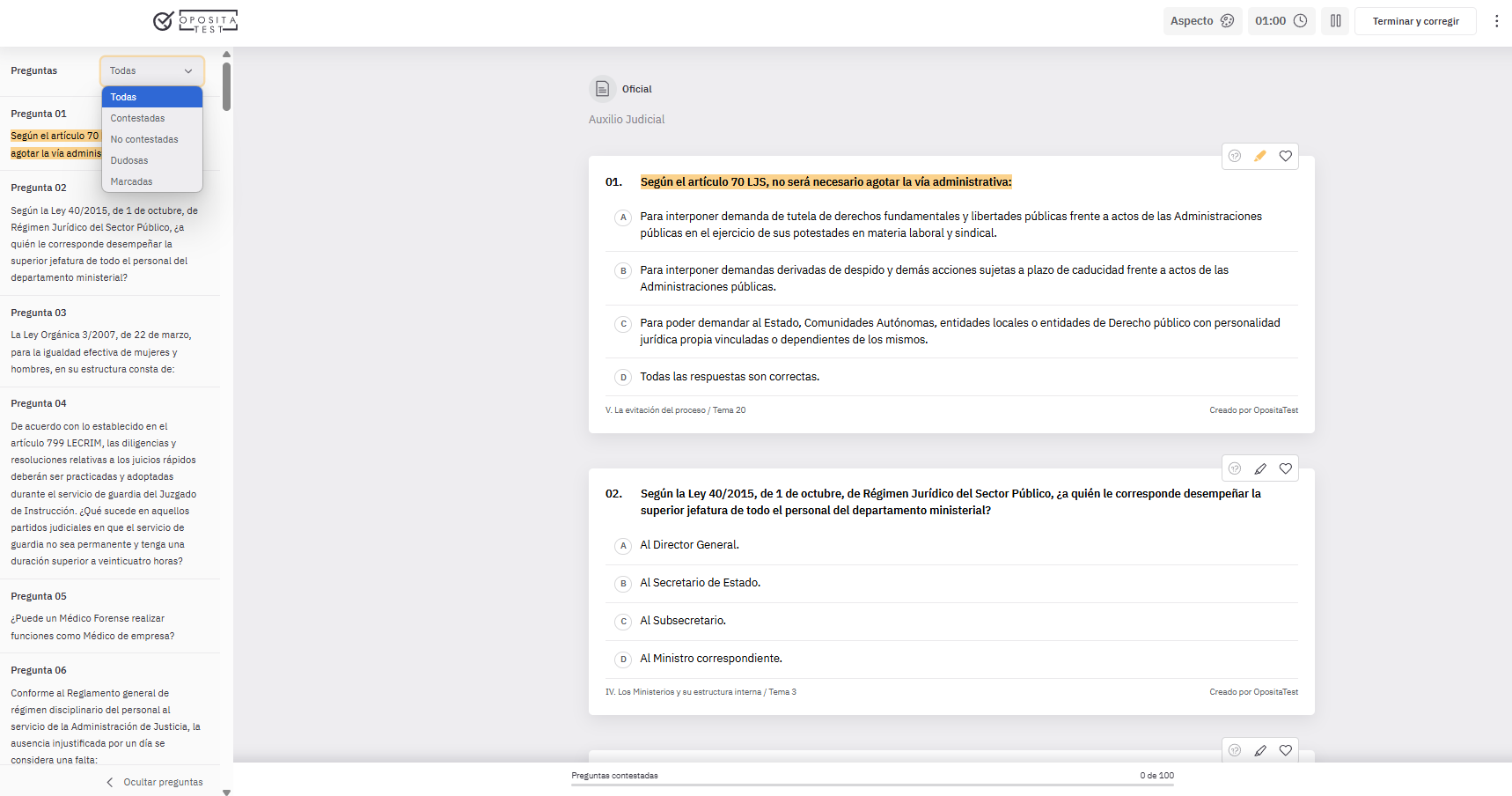
Task: Mark question 01 as doubtful using the question-mark icon
Action: 1235,156
